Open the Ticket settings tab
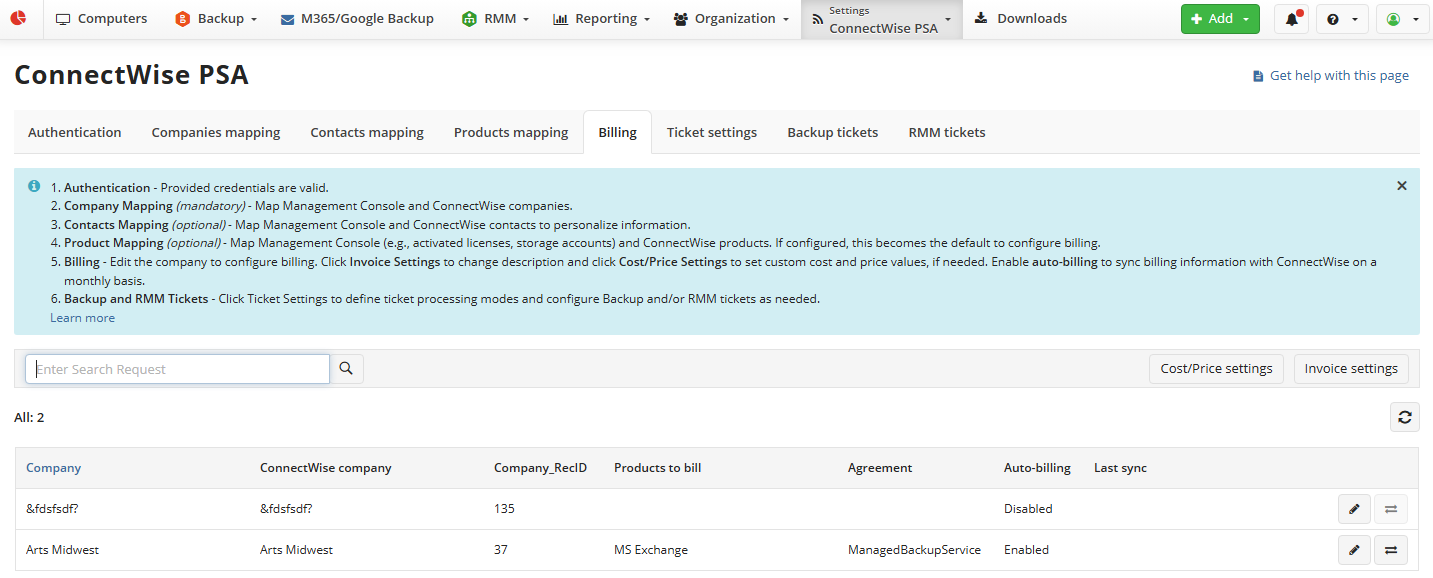1433x578 pixels. [712, 132]
